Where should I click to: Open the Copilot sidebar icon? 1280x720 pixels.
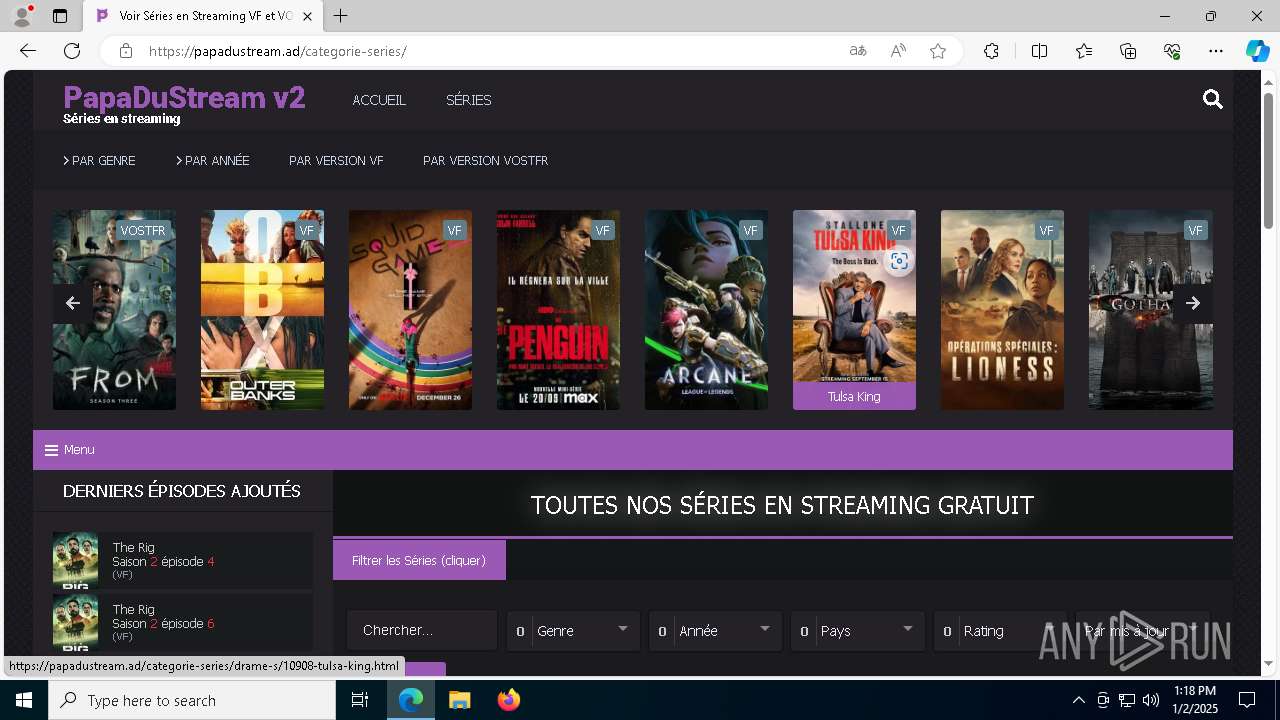(x=1257, y=51)
